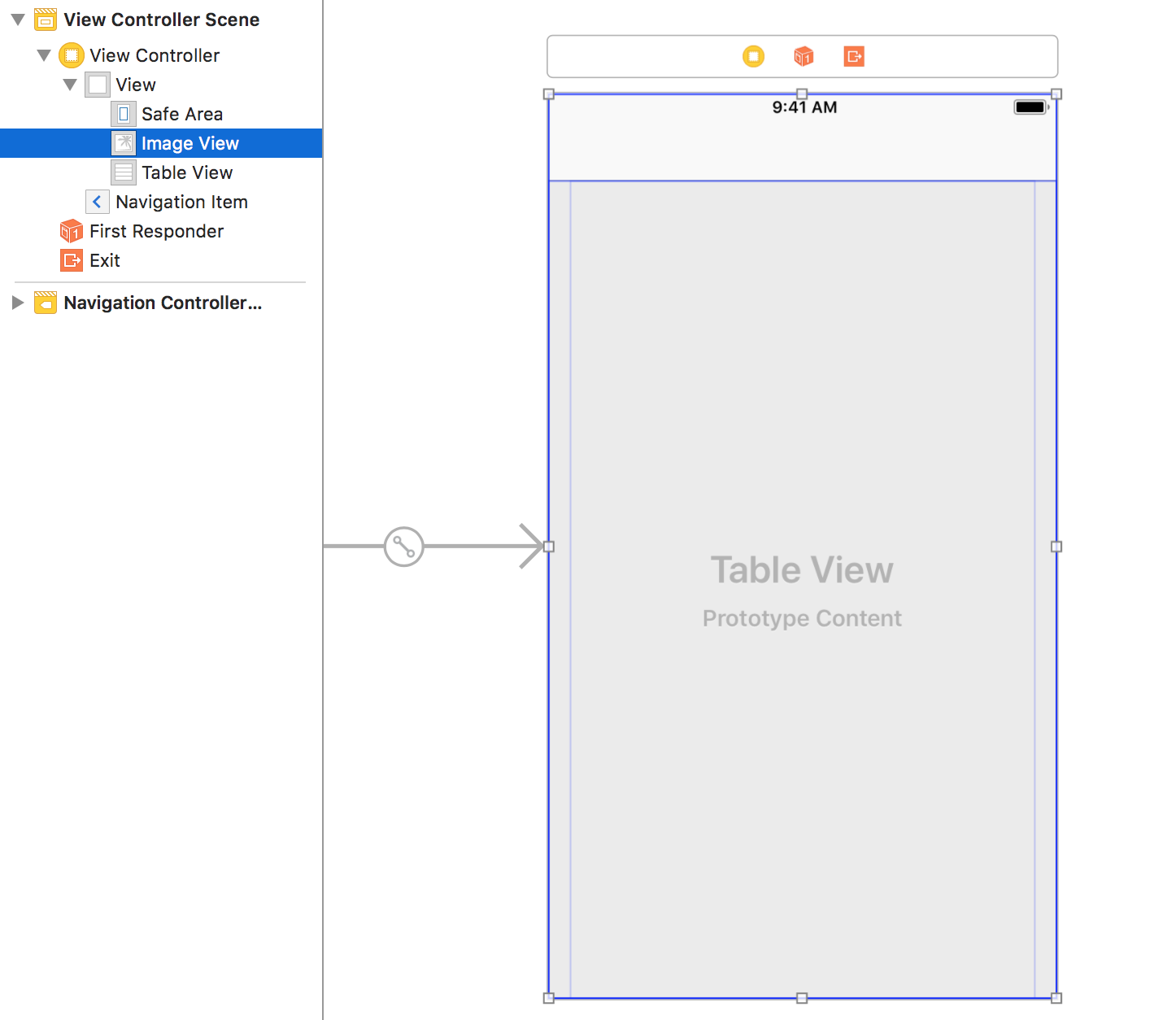Click the Table View icon in the outline
Screen dimensions: 1176x1020
click(x=123, y=172)
